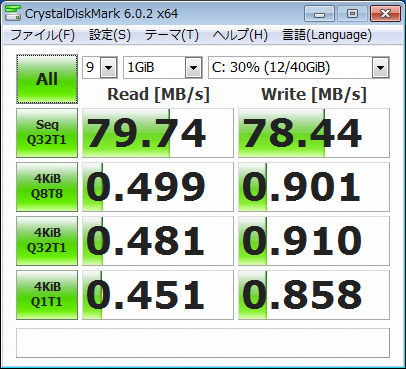Start the 4KiB Q8T8 benchmark
The image size is (406, 369).
[x=47, y=187]
